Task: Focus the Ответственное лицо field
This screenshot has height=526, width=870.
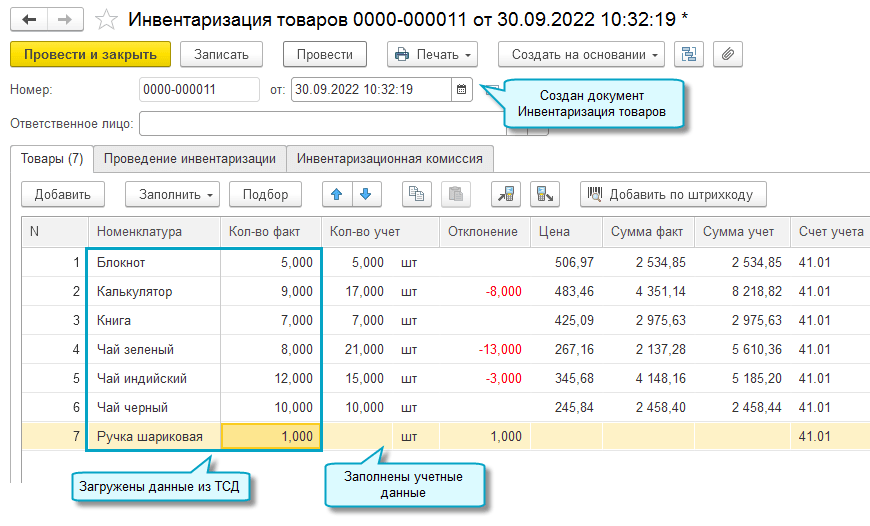Action: [x=320, y=124]
